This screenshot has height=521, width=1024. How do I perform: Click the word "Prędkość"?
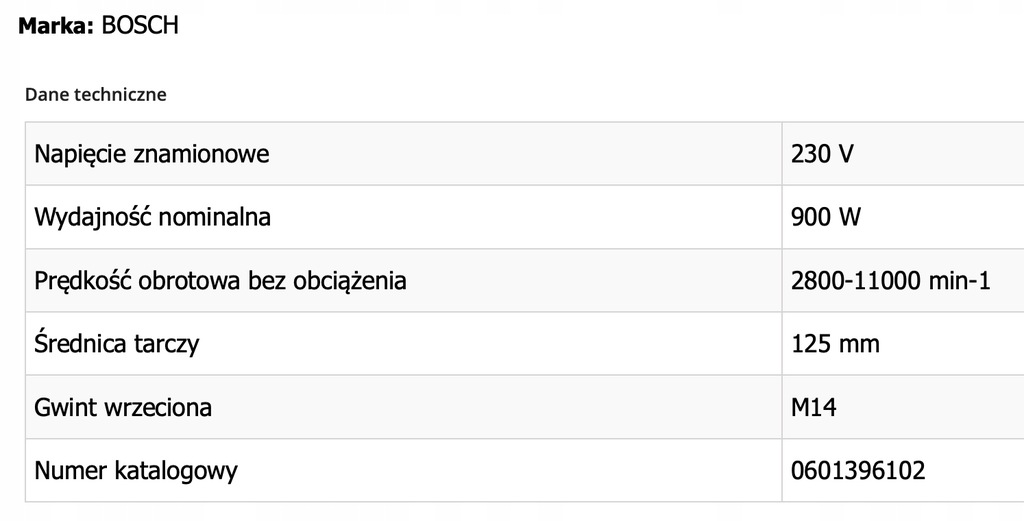pos(83,281)
